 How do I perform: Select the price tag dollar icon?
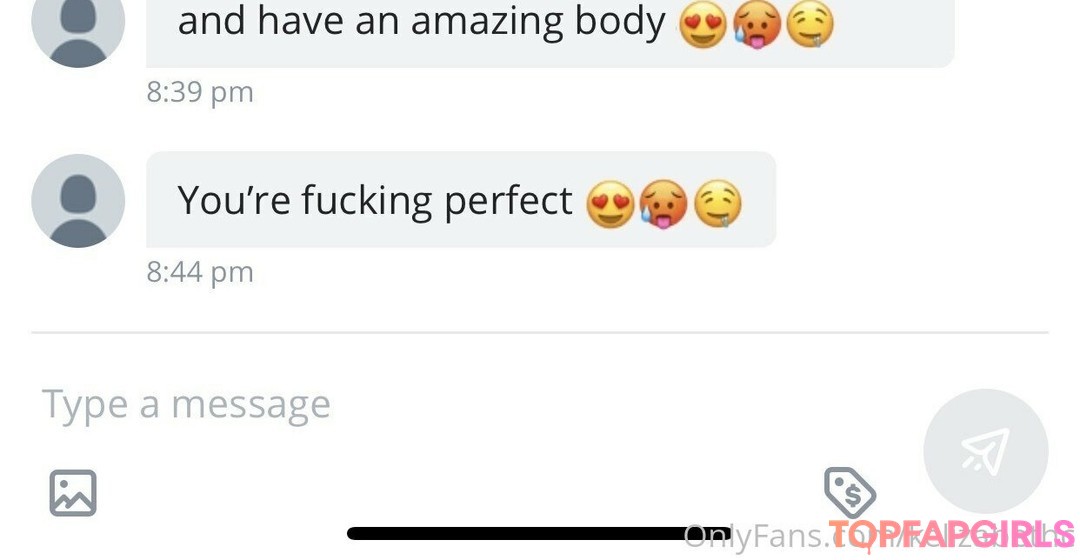click(x=850, y=492)
